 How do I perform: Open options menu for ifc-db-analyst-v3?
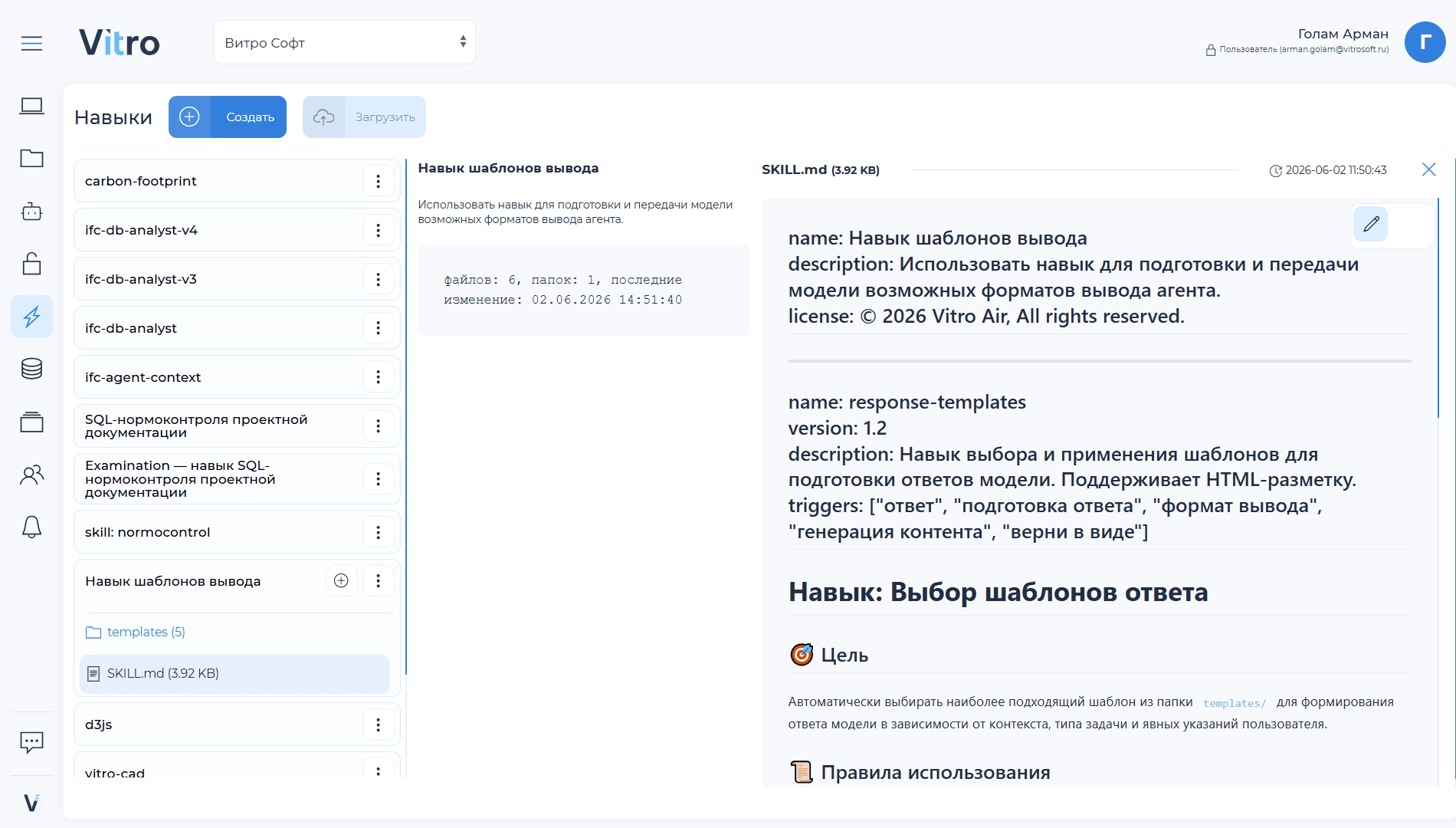point(378,279)
